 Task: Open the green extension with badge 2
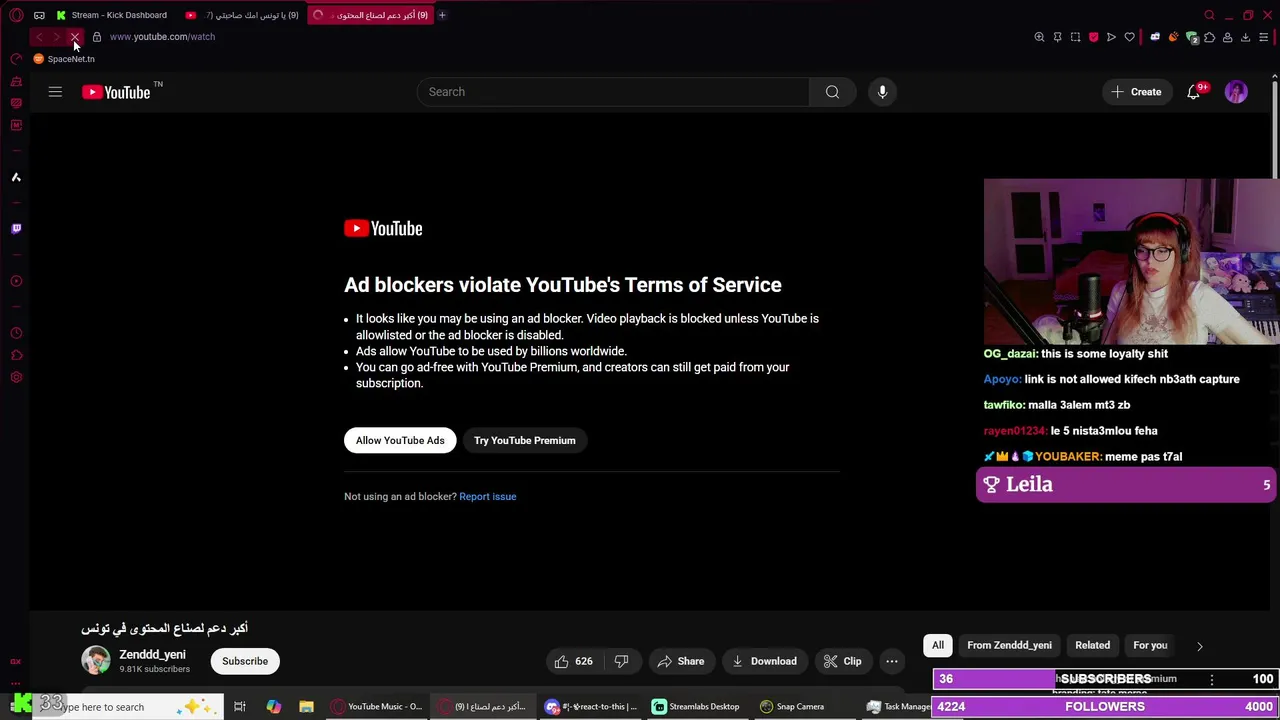pyautogui.click(x=1192, y=37)
